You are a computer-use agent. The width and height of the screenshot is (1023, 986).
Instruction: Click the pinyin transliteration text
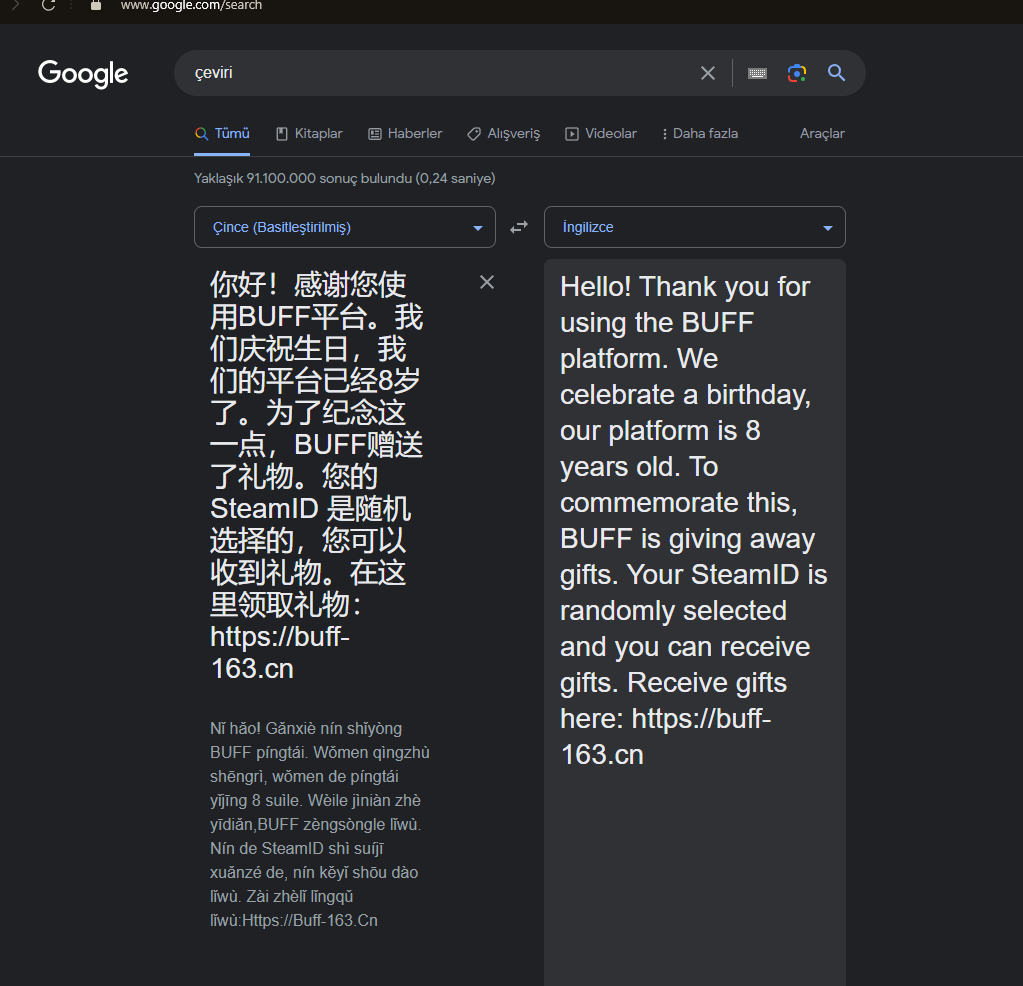tap(320, 824)
